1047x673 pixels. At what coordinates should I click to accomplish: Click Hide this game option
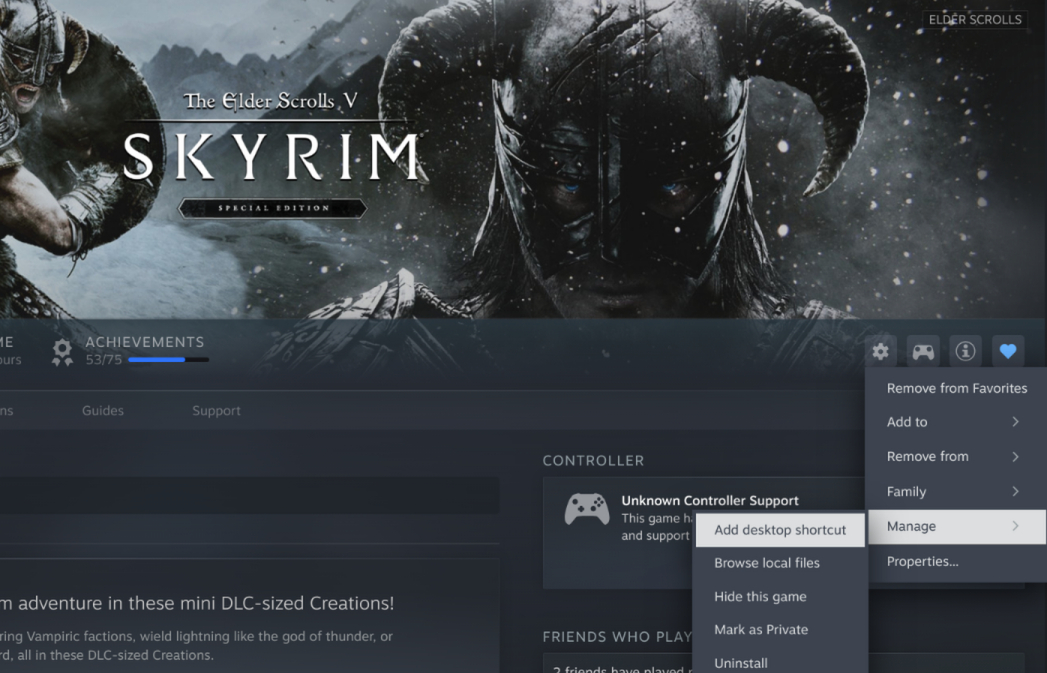(x=760, y=597)
